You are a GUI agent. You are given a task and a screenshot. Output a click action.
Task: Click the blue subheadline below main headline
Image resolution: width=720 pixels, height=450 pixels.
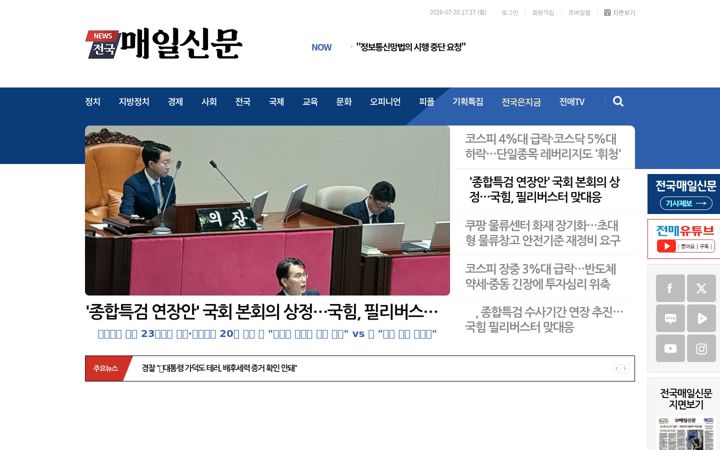click(x=267, y=334)
